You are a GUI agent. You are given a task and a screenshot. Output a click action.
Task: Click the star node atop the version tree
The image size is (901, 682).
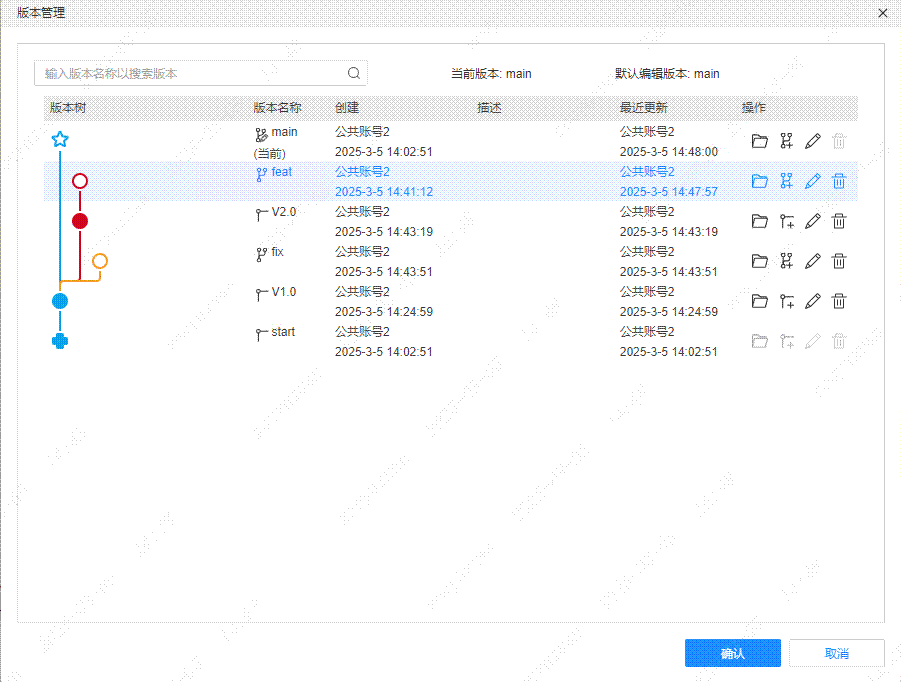pyautogui.click(x=60, y=139)
